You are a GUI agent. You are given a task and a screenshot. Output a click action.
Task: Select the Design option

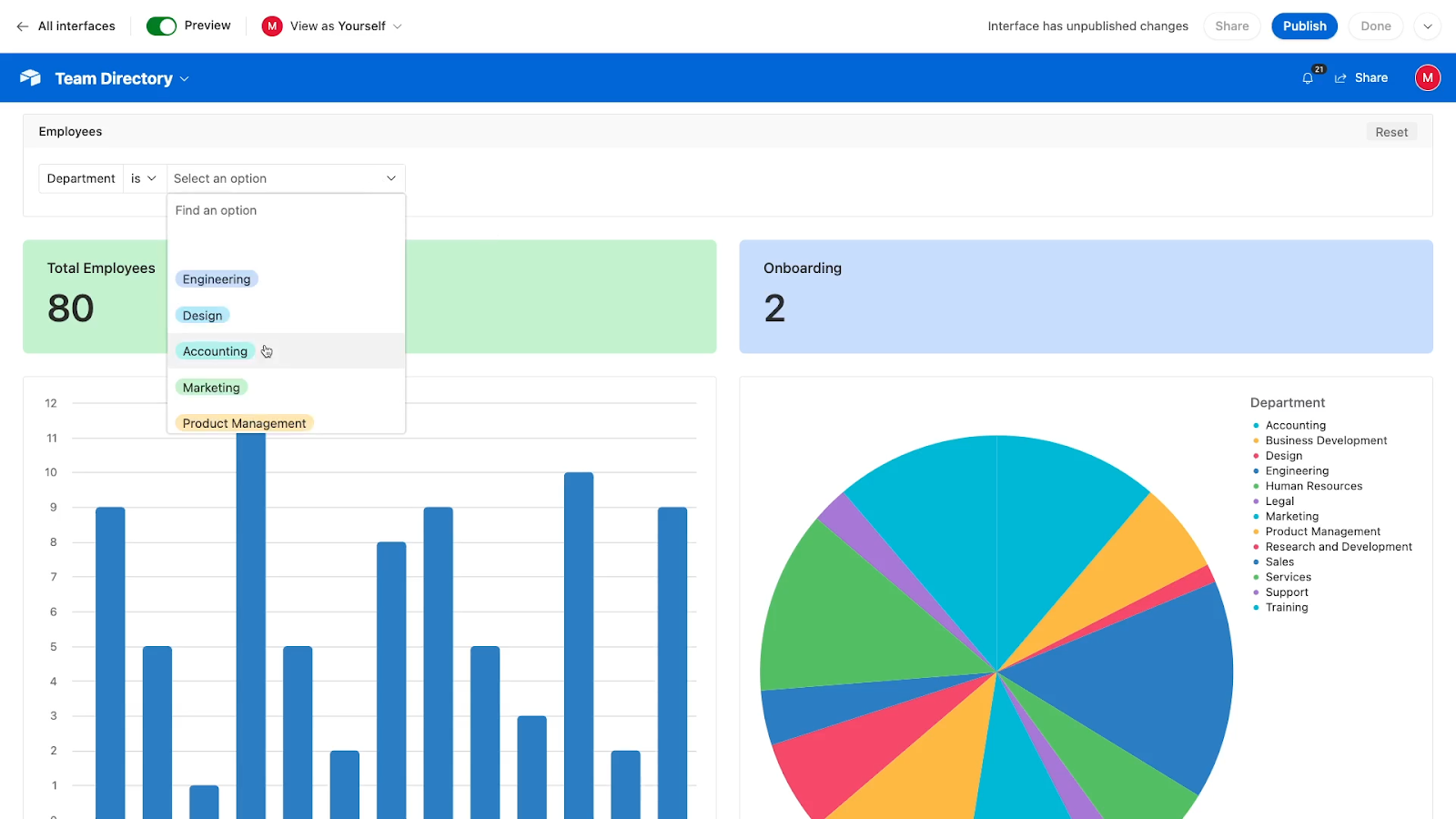[x=202, y=316]
